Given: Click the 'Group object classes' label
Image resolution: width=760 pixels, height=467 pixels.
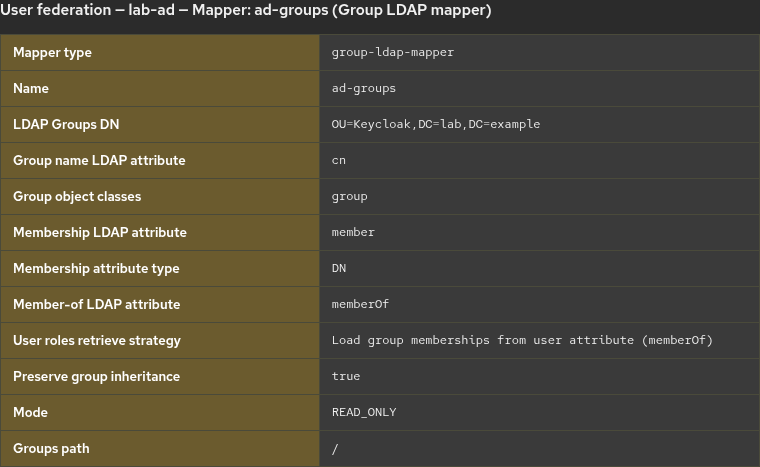Looking at the screenshot, I should (x=77, y=196).
